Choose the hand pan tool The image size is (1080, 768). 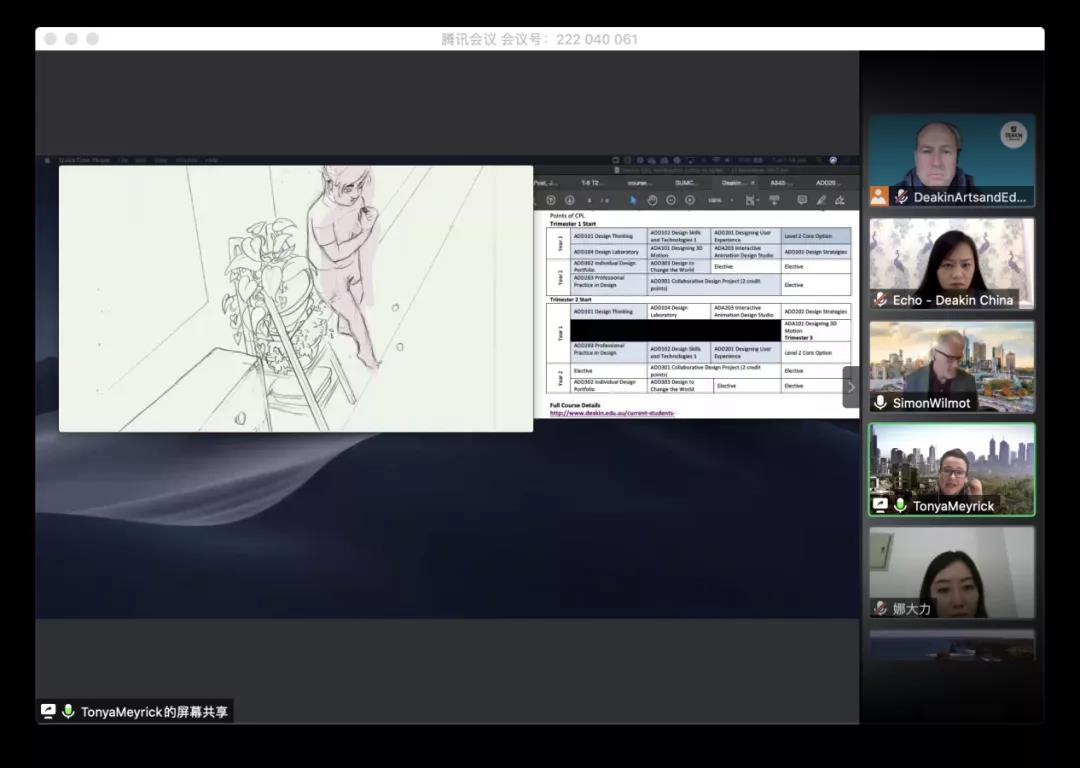click(651, 200)
